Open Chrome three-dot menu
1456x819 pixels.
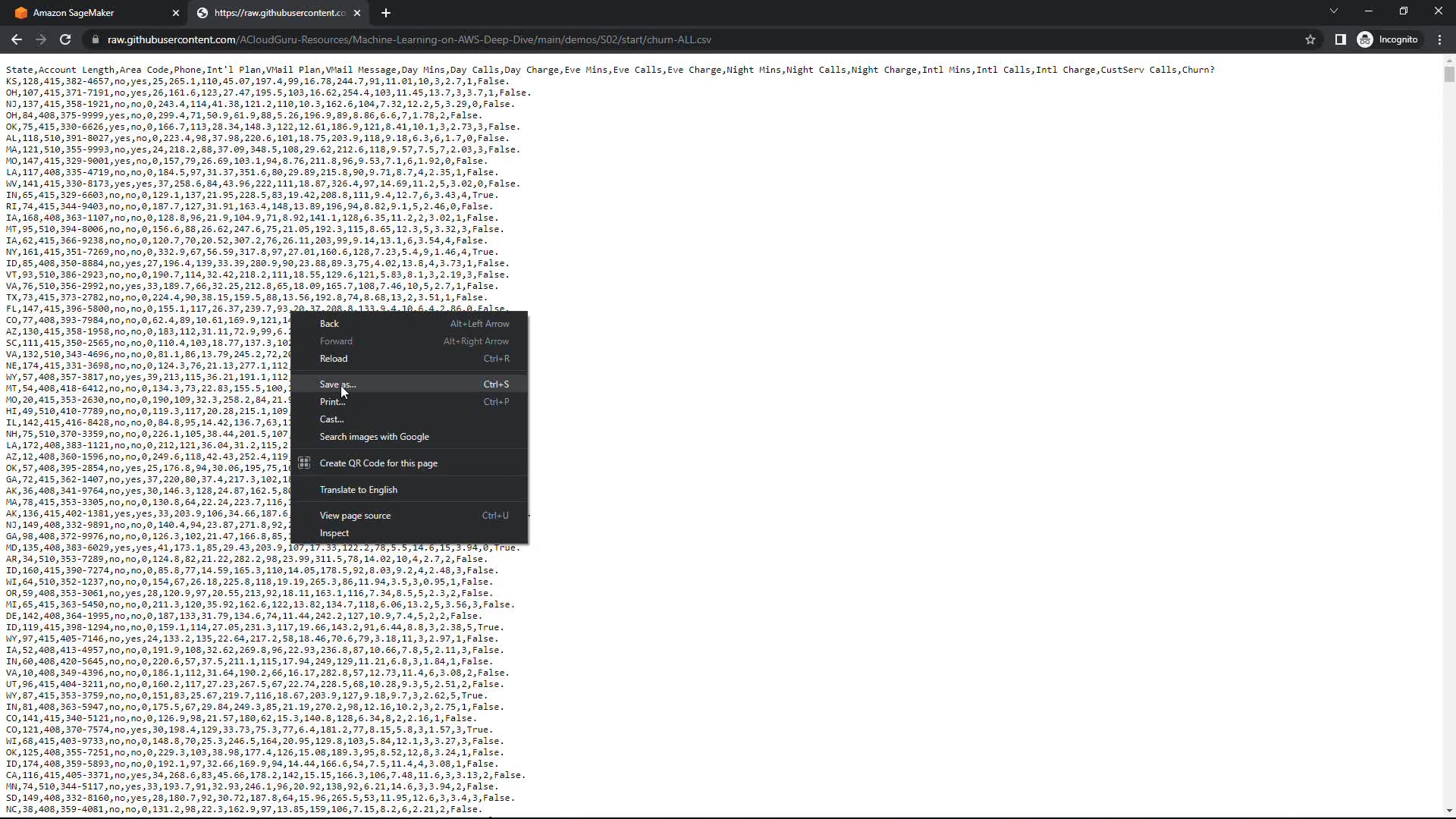(x=1439, y=39)
